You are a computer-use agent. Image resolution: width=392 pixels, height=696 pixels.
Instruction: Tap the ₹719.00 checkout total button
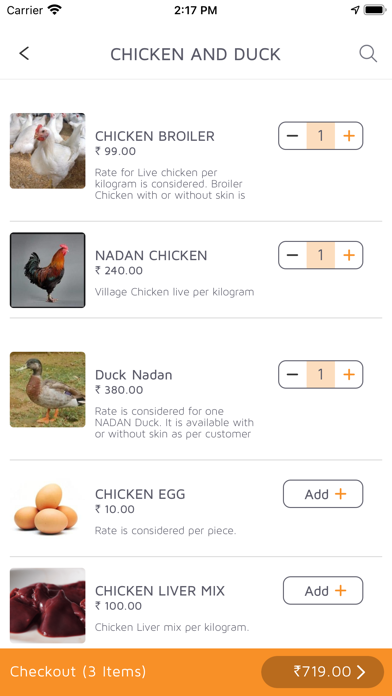tap(323, 672)
